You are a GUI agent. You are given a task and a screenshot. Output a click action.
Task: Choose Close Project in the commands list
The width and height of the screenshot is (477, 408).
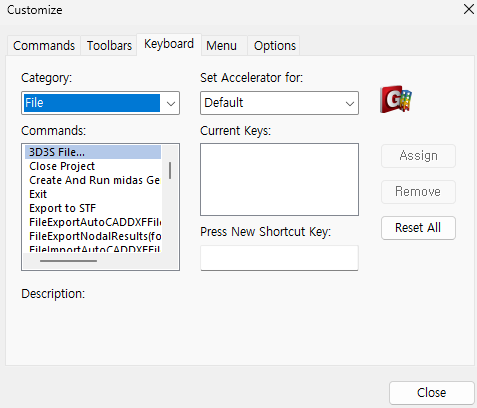[x=93, y=166]
